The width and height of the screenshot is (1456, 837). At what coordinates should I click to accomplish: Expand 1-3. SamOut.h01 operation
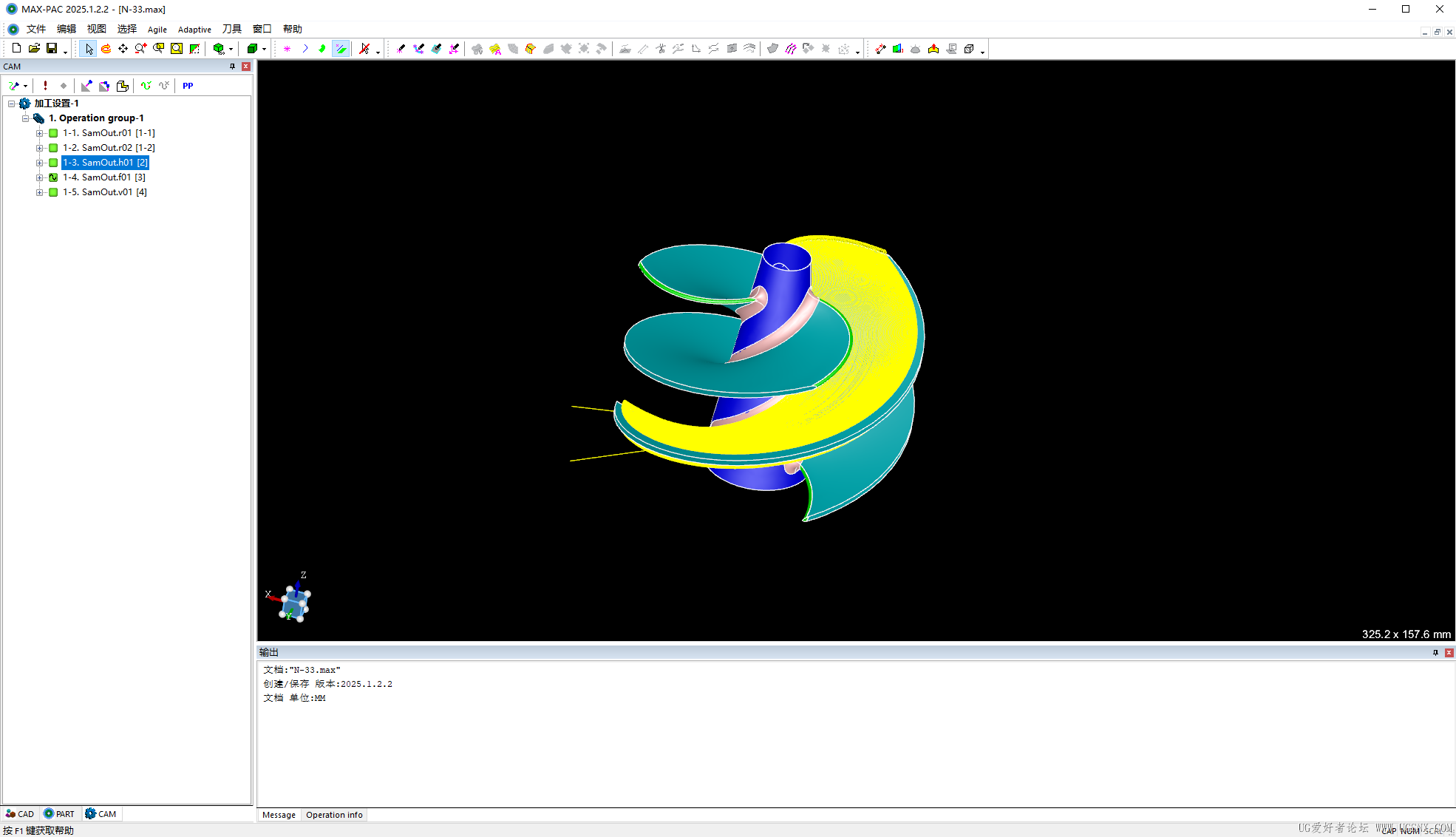coord(39,163)
